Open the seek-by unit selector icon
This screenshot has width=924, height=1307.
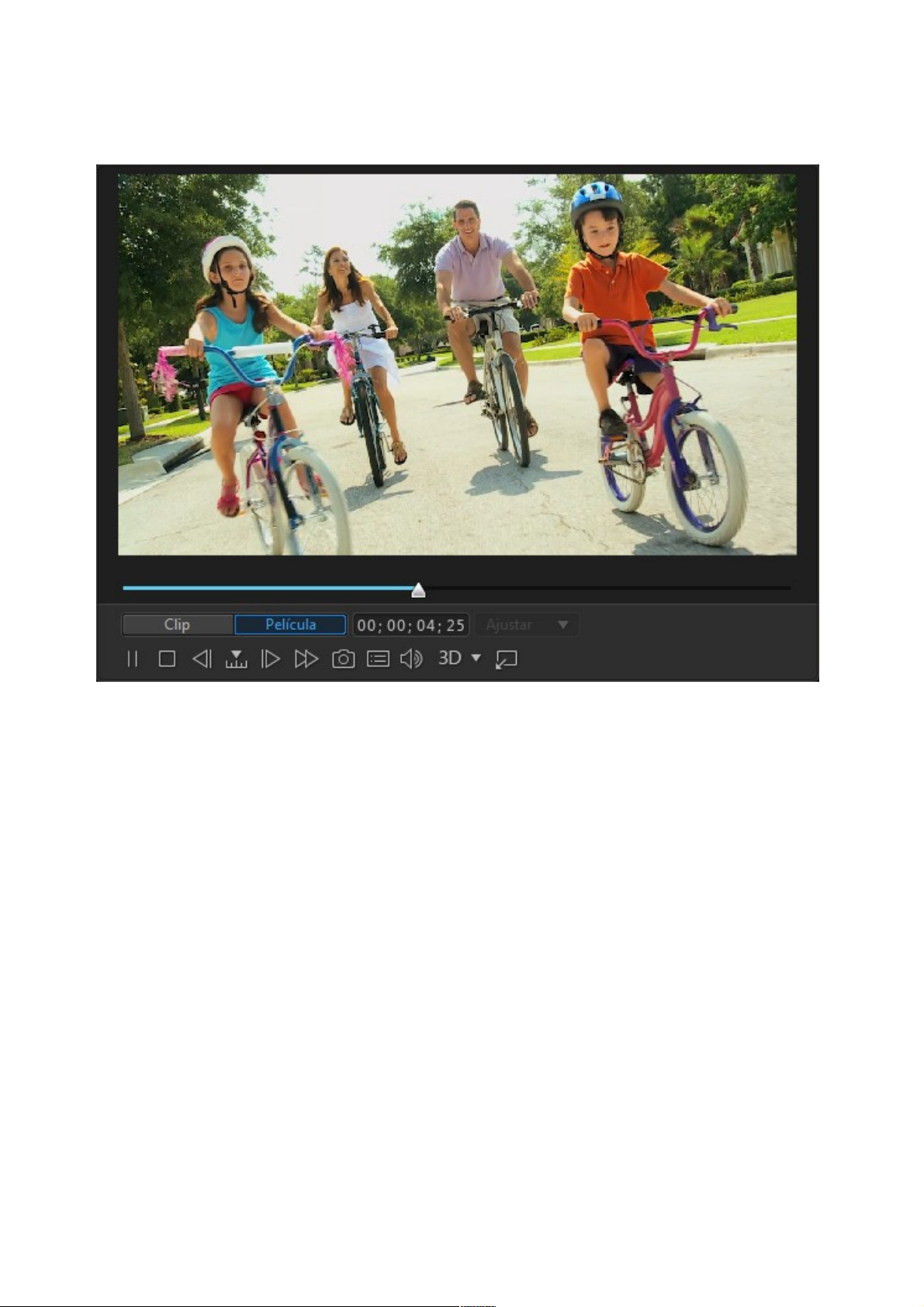[x=236, y=659]
